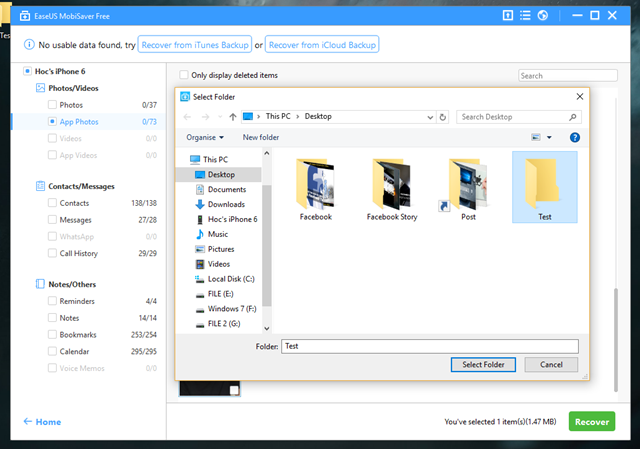Click Recover from iTunes Backup

click(x=195, y=44)
